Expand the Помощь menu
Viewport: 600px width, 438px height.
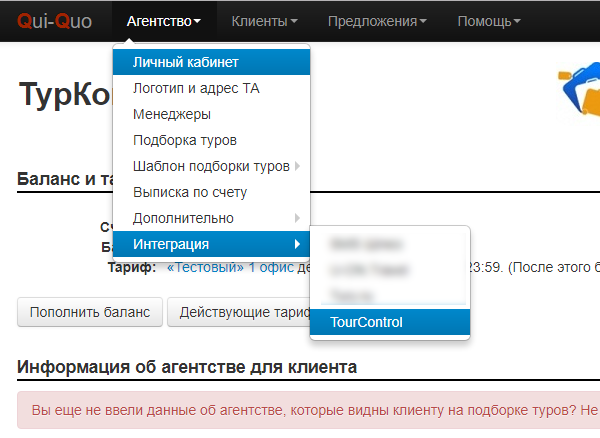(x=489, y=21)
